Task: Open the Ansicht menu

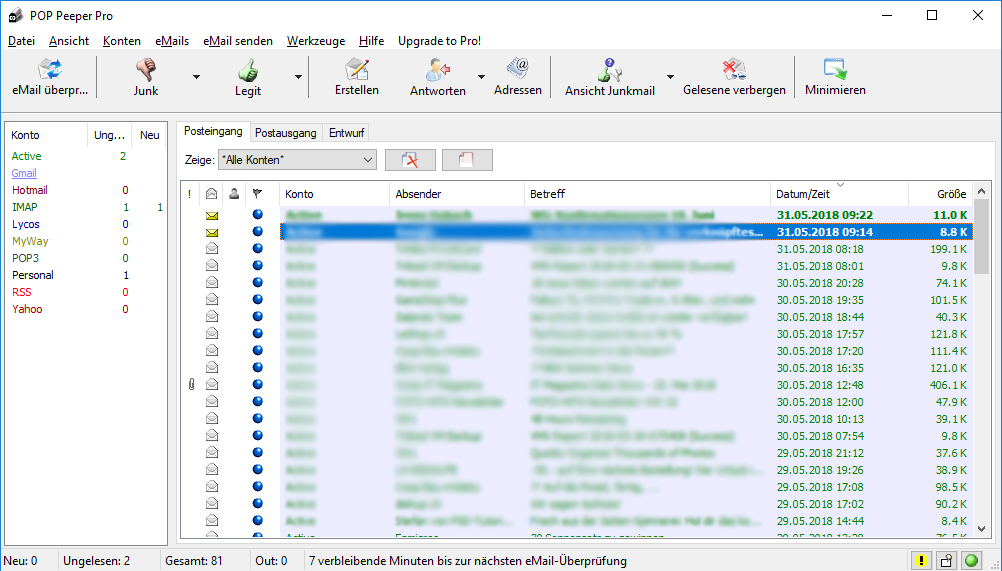Action: pyautogui.click(x=69, y=41)
